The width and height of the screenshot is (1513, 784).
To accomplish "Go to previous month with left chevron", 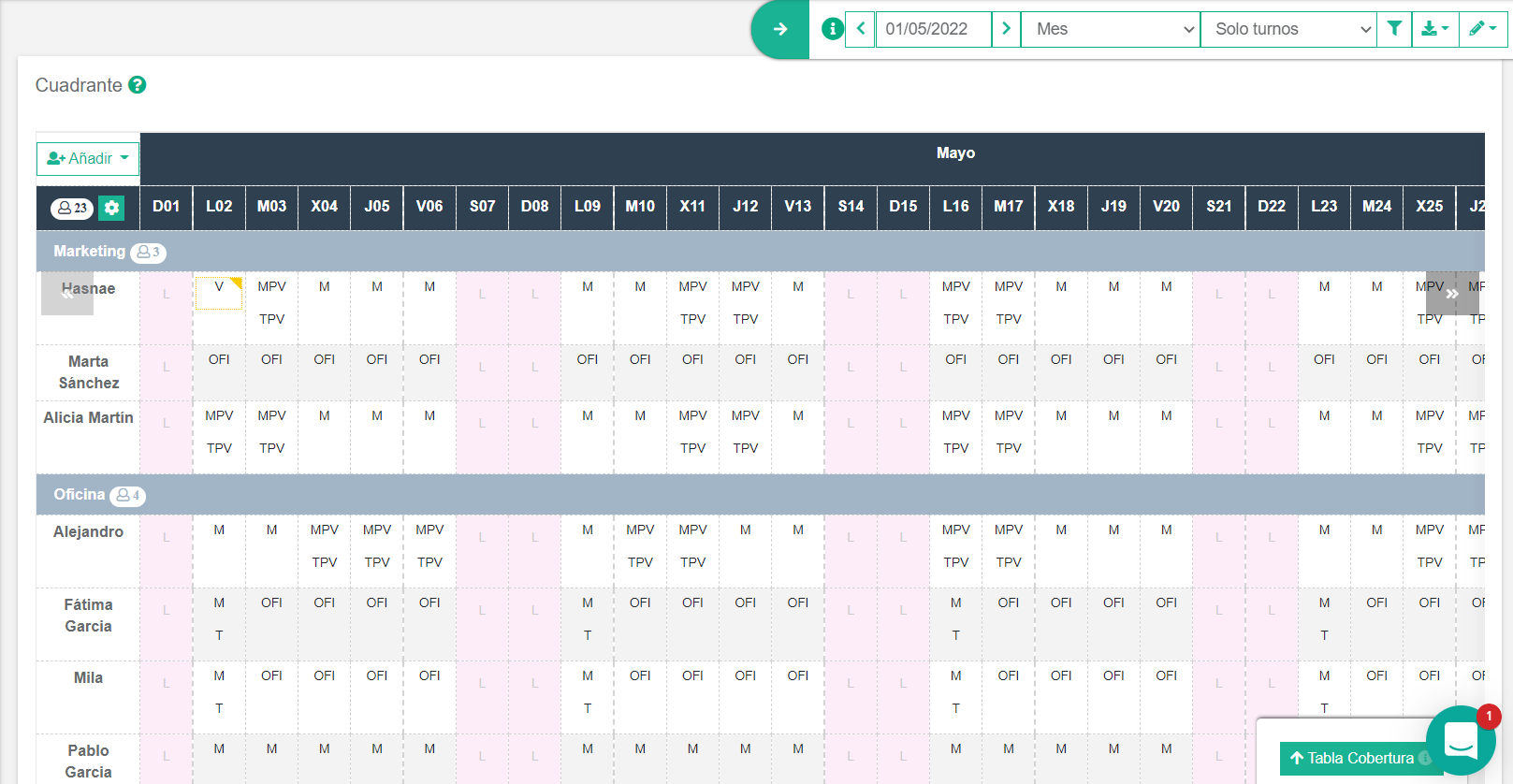I will pos(860,29).
